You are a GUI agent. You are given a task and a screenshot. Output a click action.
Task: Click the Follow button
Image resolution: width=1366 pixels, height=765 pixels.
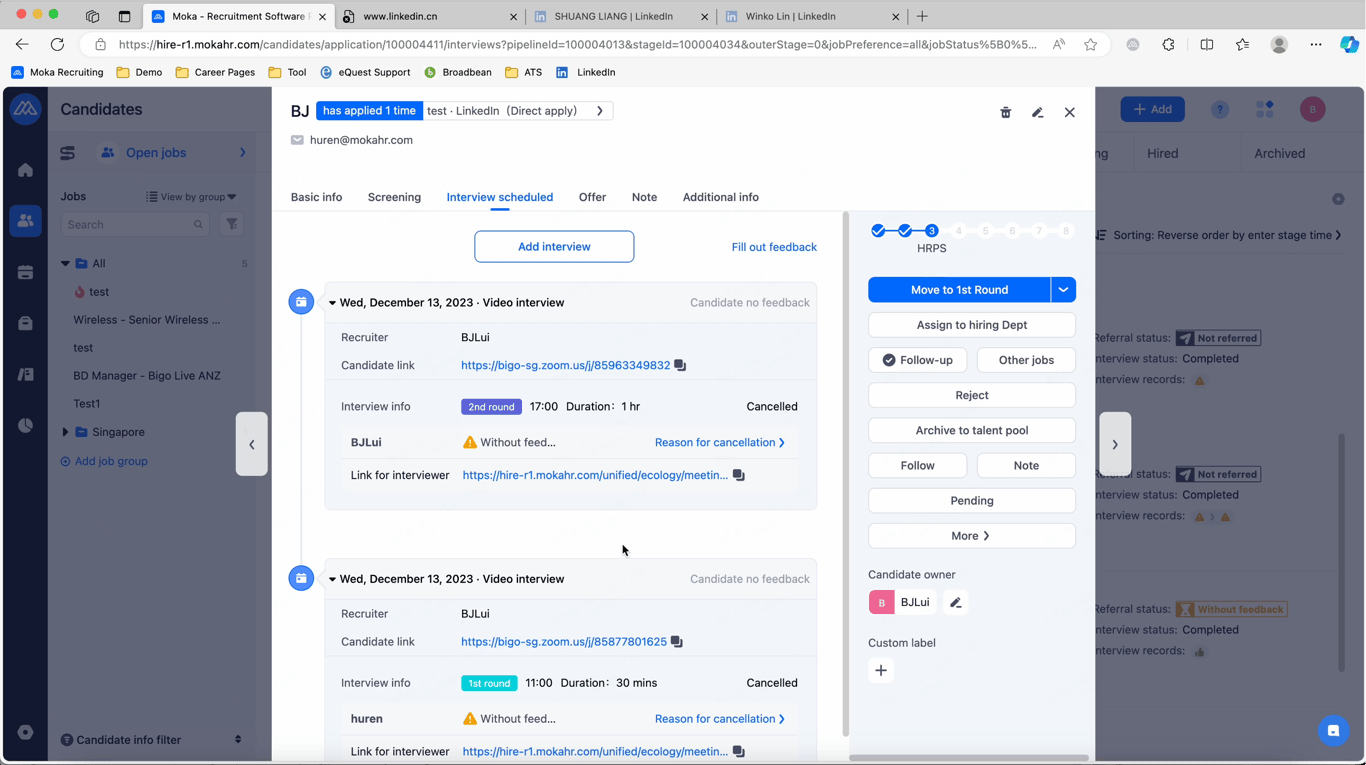[918, 466]
